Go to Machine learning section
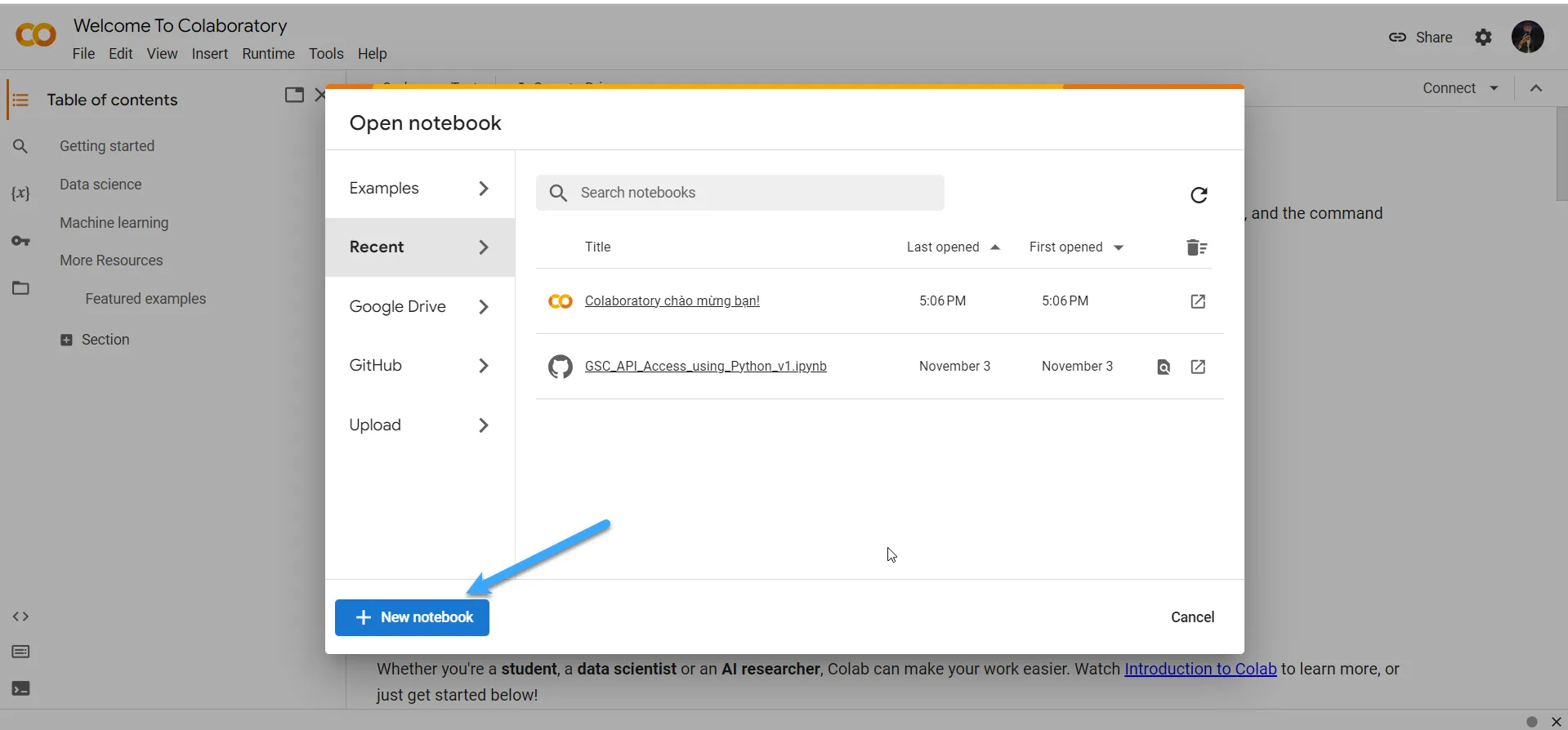The image size is (1568, 730). pyautogui.click(x=114, y=223)
